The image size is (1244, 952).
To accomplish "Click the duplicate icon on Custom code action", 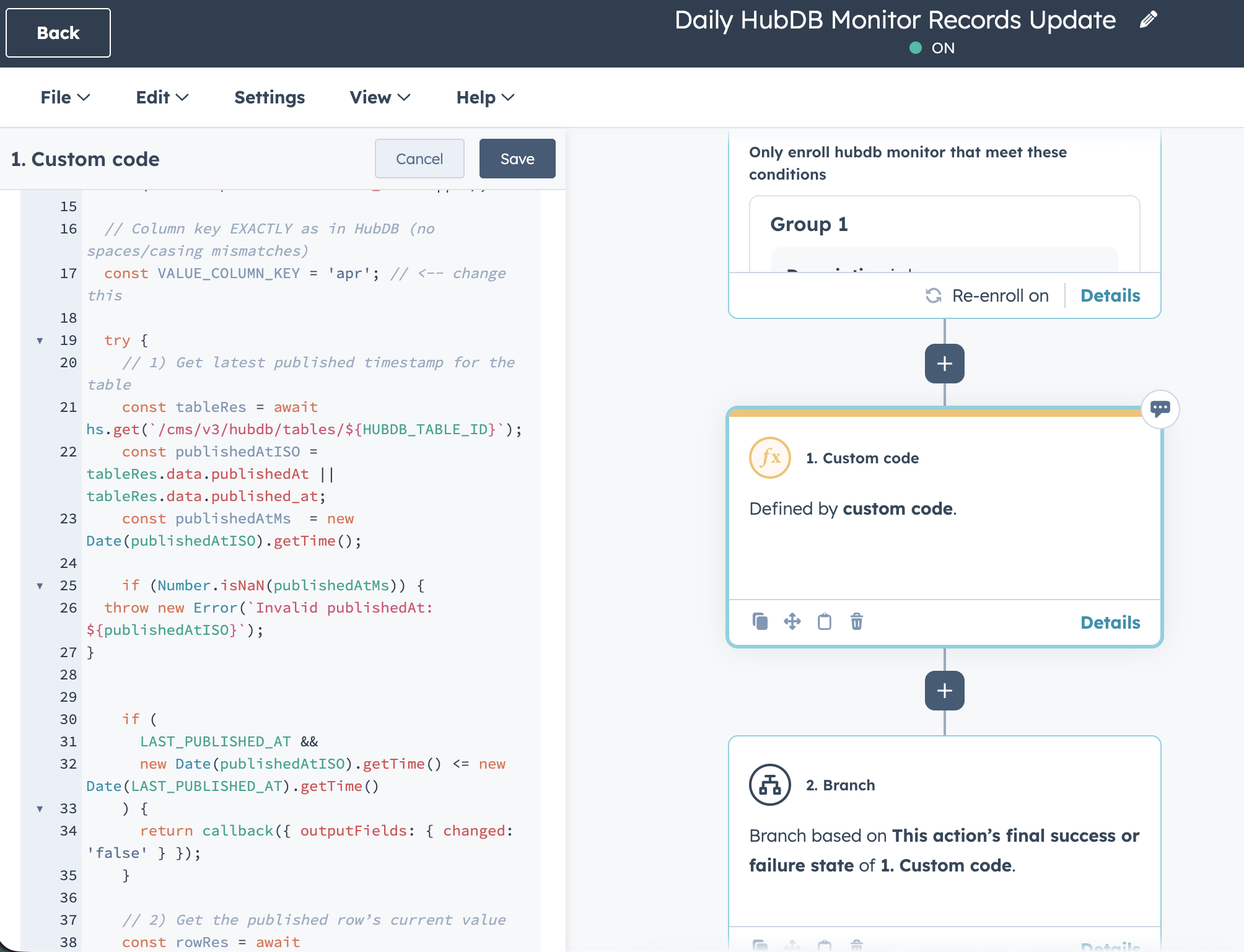I will tap(760, 621).
